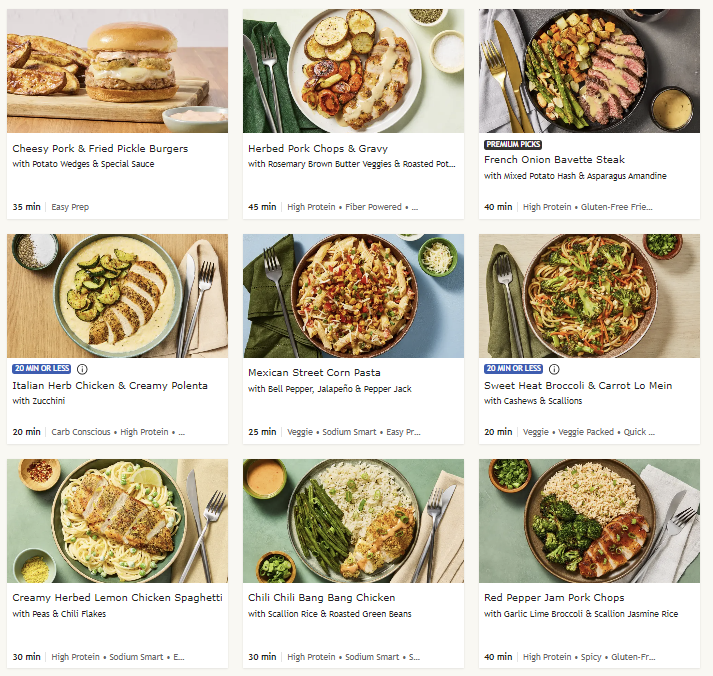
Task: Open the Herbed Pork Chops & Gravy image
Action: pyautogui.click(x=353, y=71)
